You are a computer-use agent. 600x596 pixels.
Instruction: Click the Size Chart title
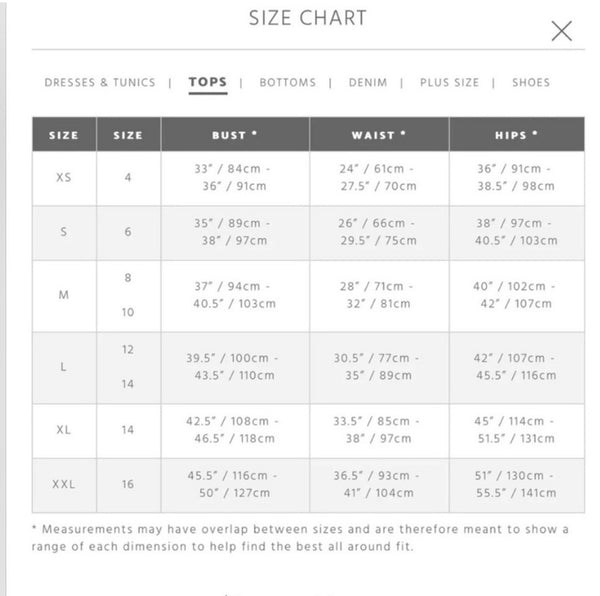(x=307, y=18)
